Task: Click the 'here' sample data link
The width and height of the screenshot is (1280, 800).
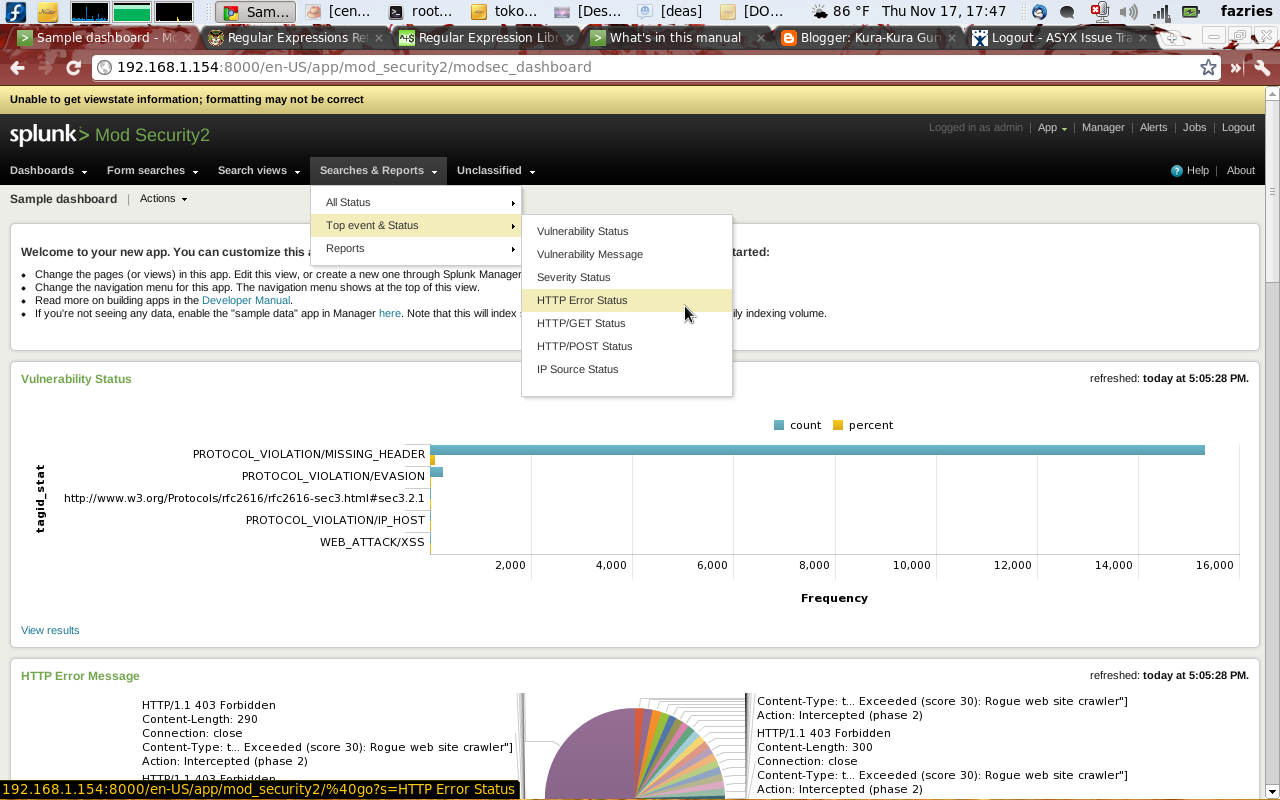Action: (x=389, y=314)
